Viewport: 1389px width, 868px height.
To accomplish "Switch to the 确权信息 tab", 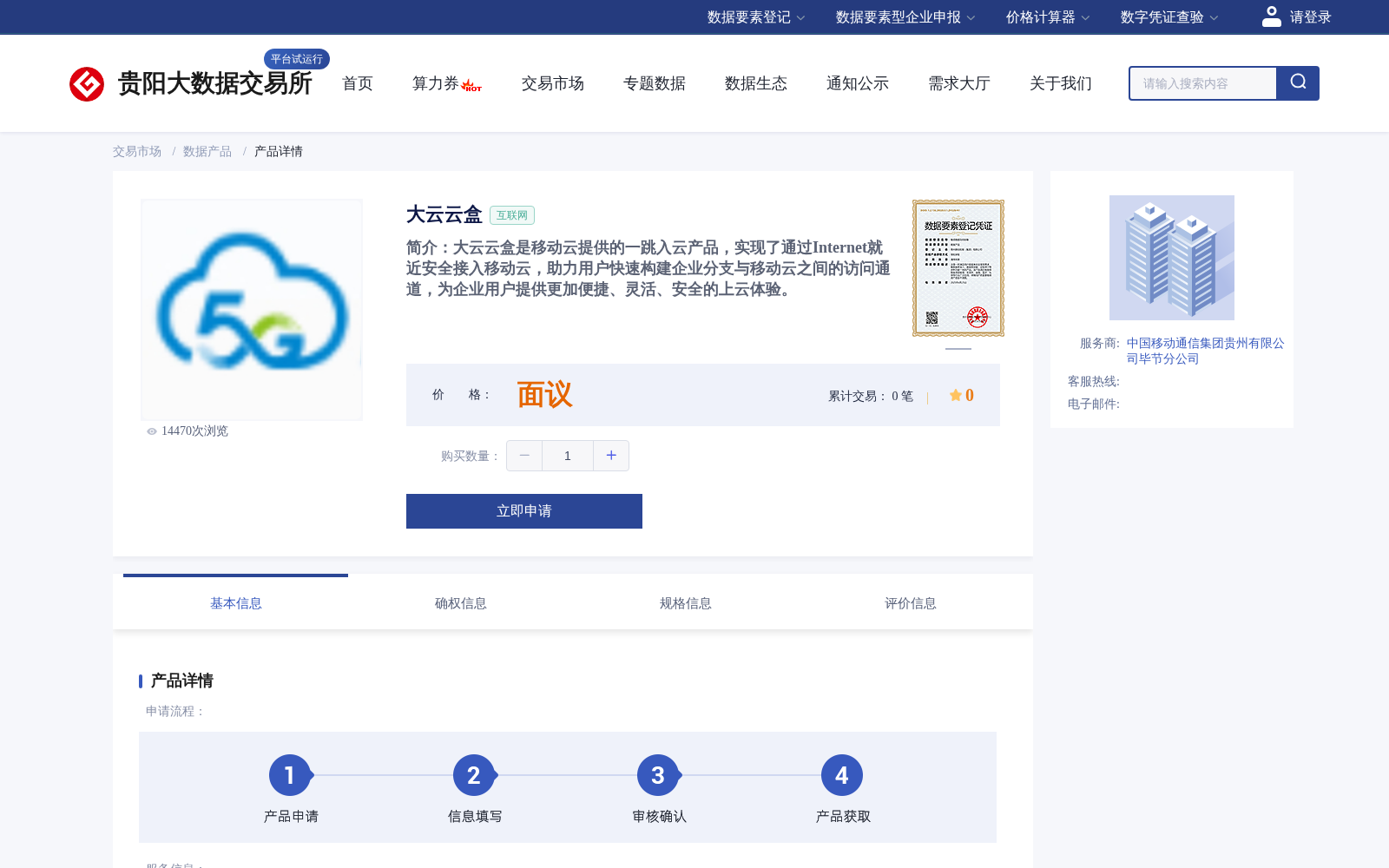I will pos(461,603).
